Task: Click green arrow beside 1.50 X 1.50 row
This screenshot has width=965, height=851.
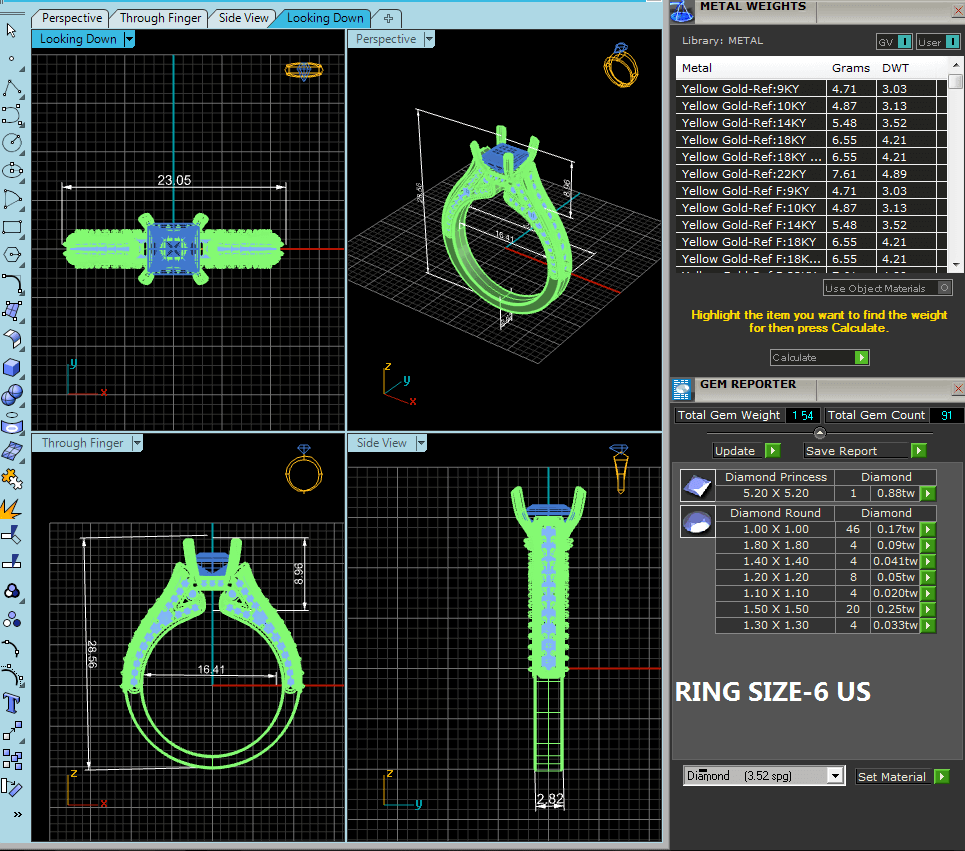Action: click(x=927, y=610)
